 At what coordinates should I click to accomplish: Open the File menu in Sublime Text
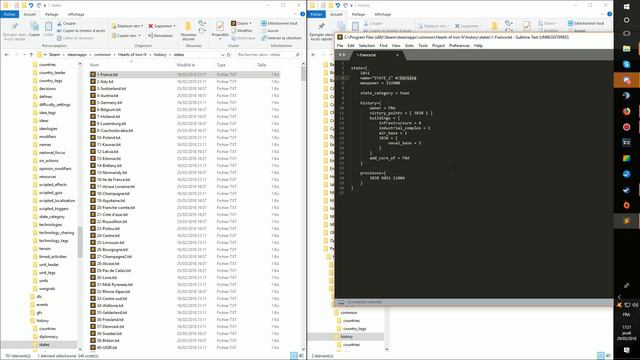(x=340, y=46)
